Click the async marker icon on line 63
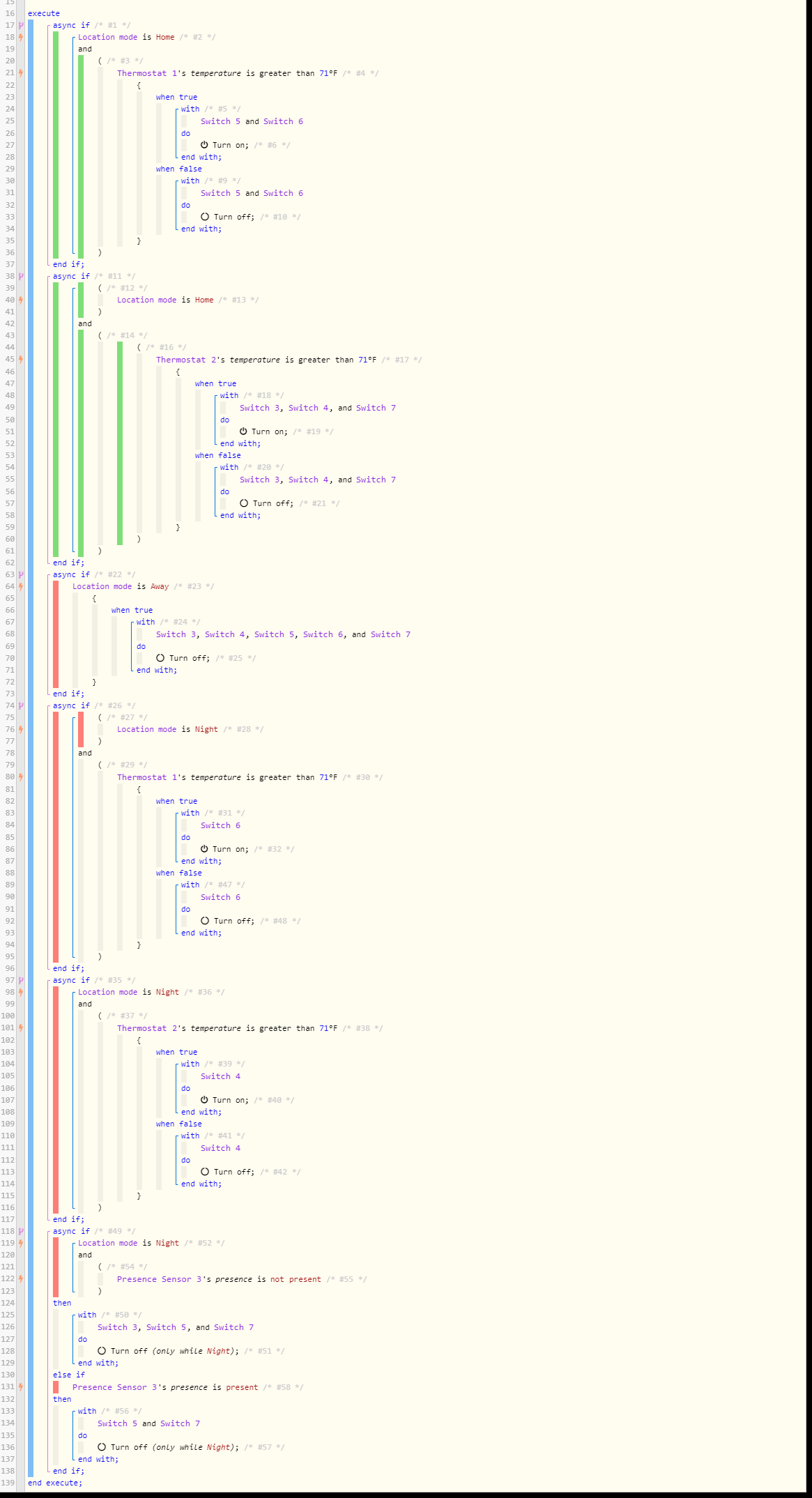The height and width of the screenshot is (1498, 812). coord(21,574)
